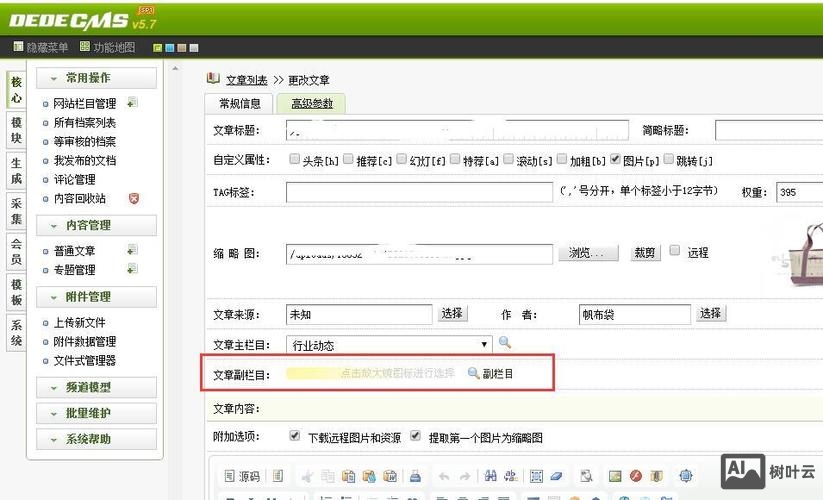Image resolution: width=823 pixels, height=500 pixels.
Task: Click paste as plain text icon
Action: coord(370,476)
